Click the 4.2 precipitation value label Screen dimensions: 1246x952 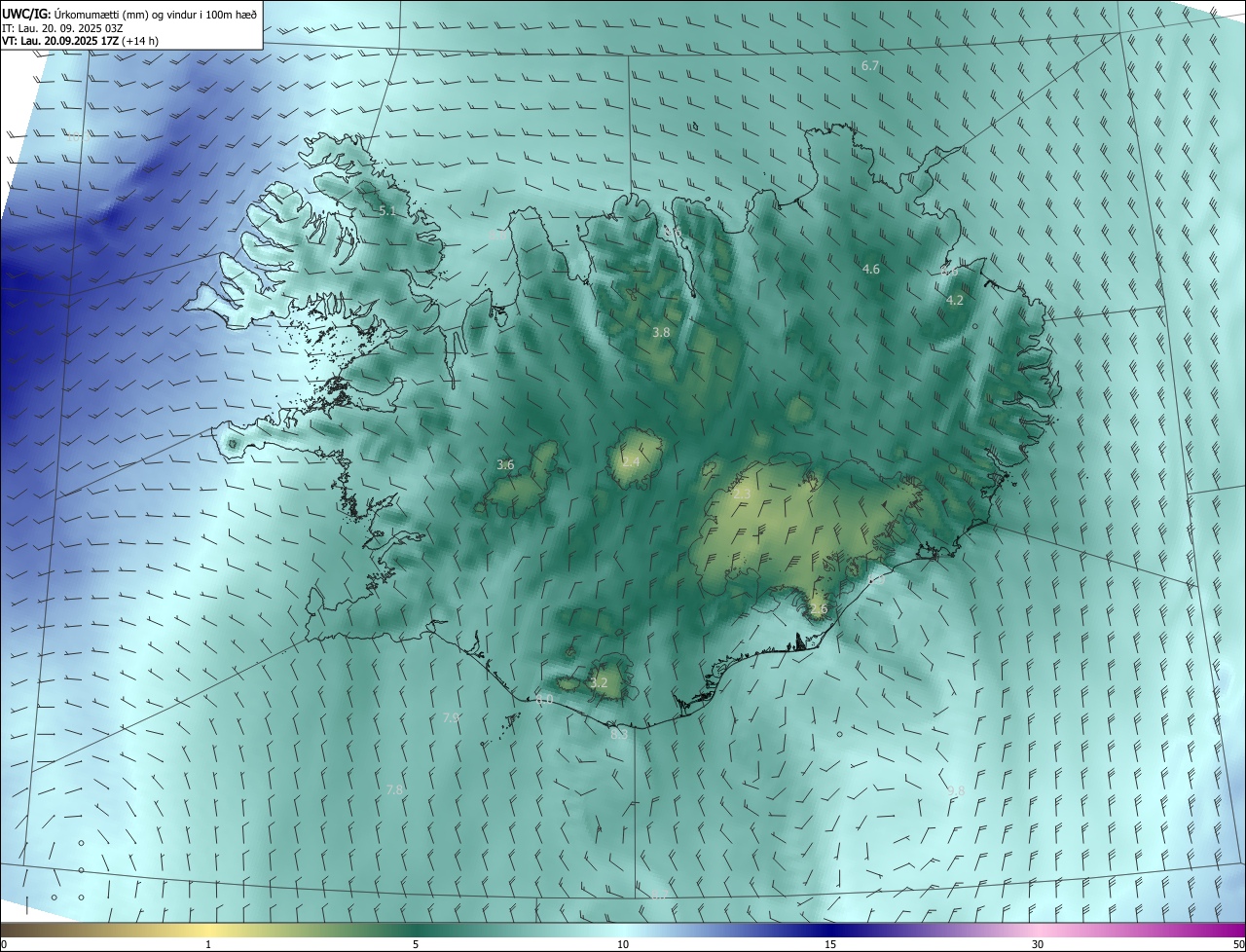click(955, 301)
